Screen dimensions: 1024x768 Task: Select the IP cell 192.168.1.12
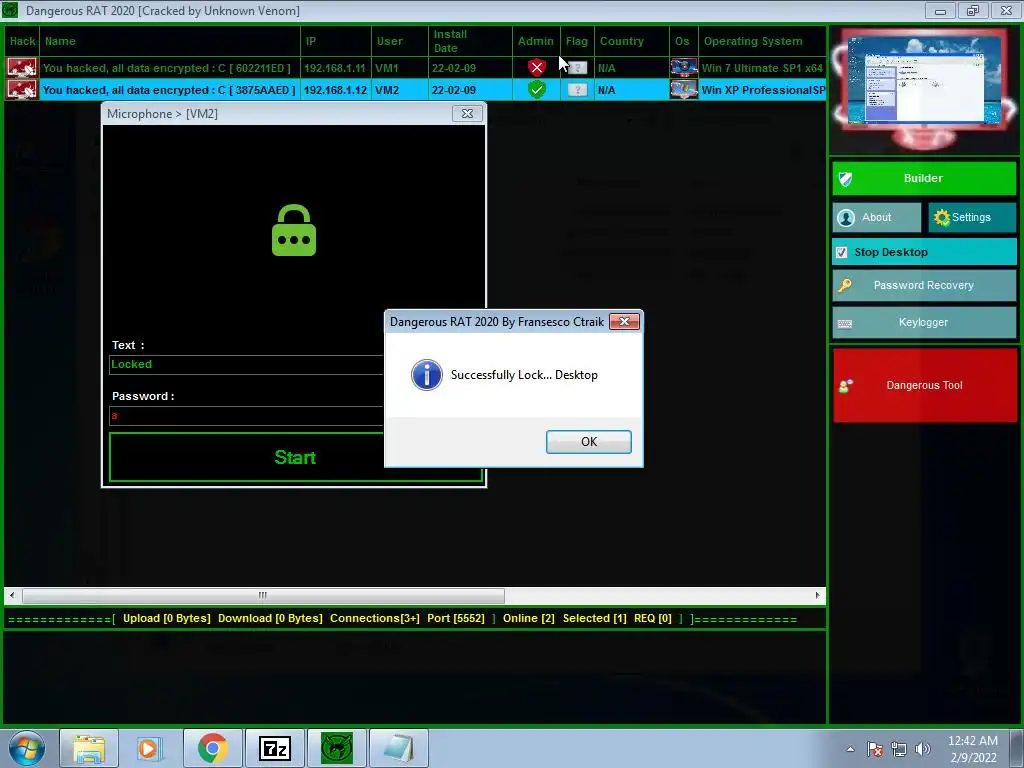click(x=335, y=90)
